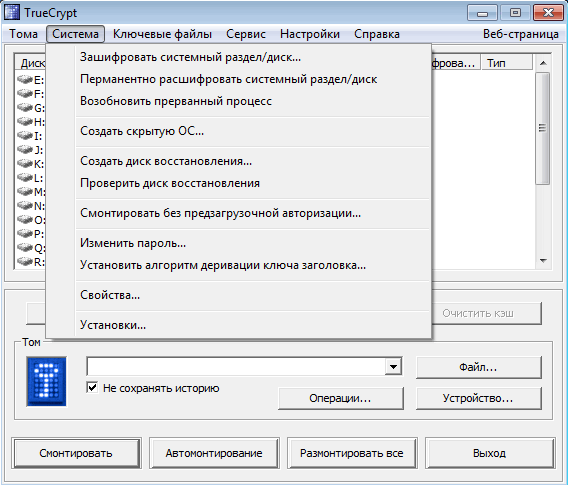Click the TrueCrypt title bar app icon

click(x=12, y=12)
